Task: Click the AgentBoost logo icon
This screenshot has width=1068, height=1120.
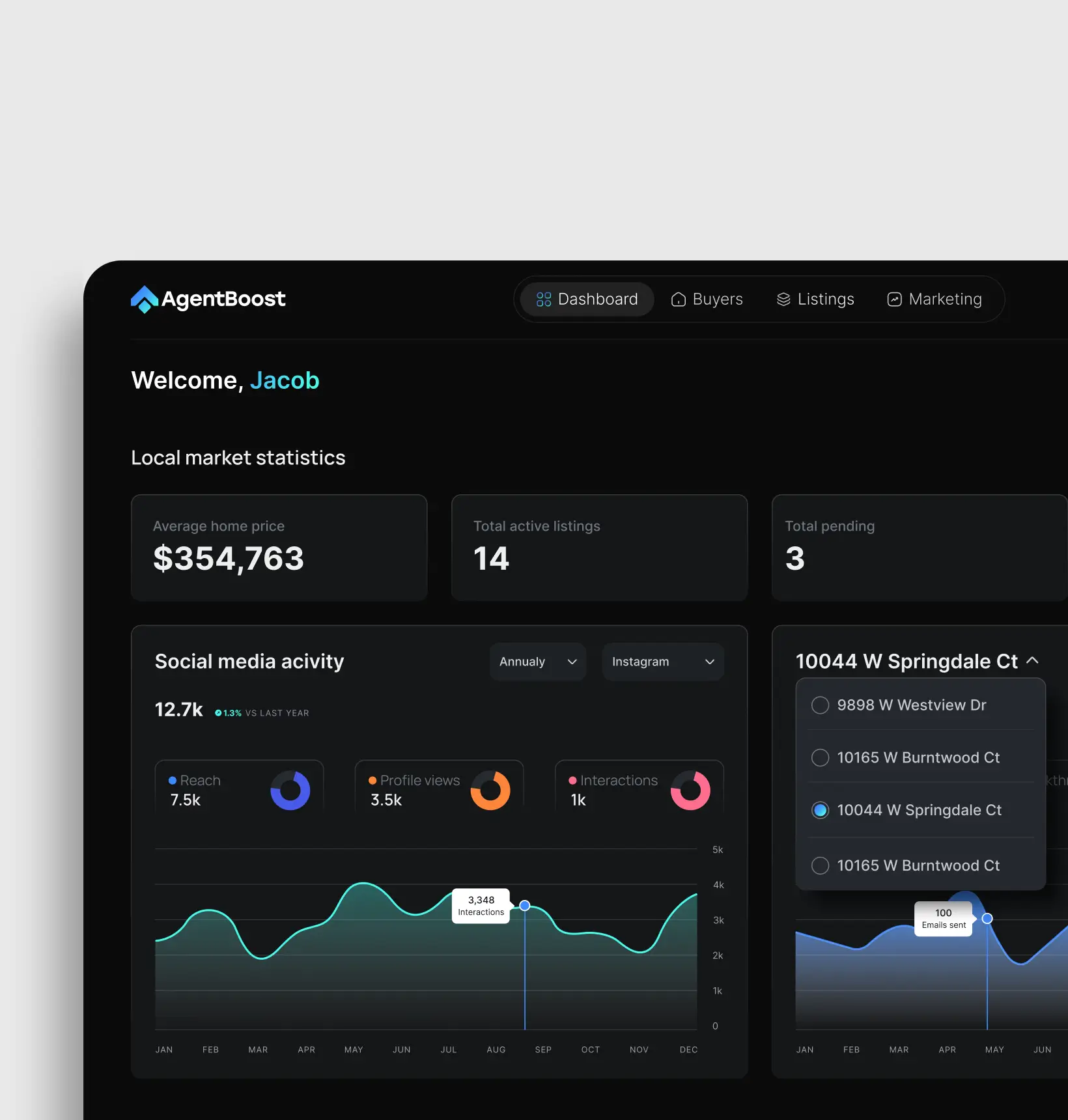Action: [x=145, y=300]
